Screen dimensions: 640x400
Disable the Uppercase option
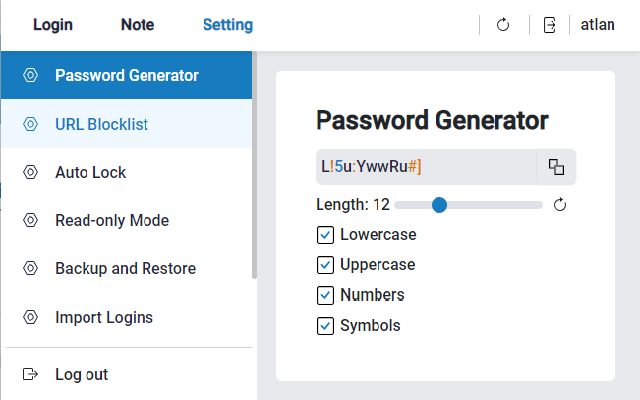325,265
